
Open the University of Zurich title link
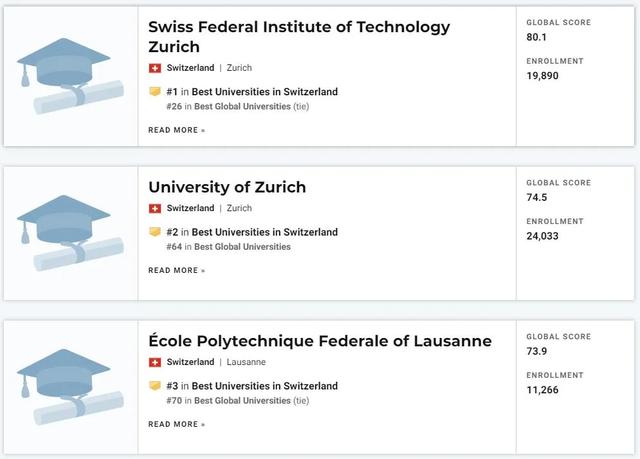click(x=227, y=187)
